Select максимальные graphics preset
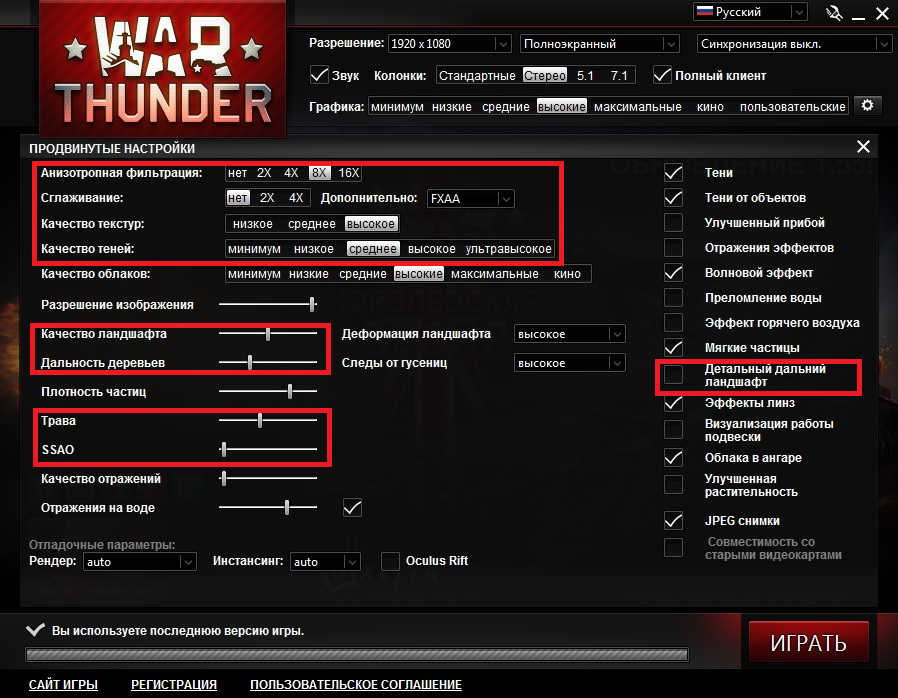The height and width of the screenshot is (698, 898). (637, 107)
